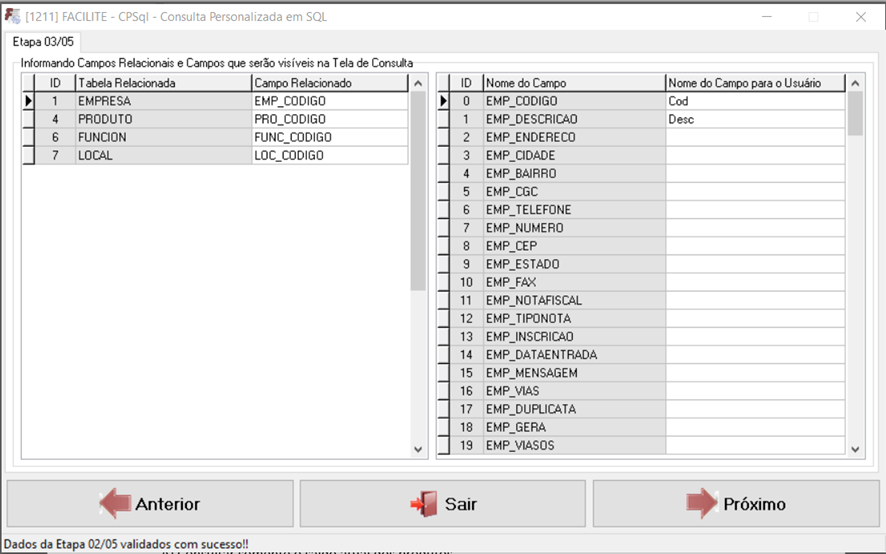Image resolution: width=886 pixels, height=554 pixels.
Task: Click the Campo Relacionado column header
Action: (329, 83)
